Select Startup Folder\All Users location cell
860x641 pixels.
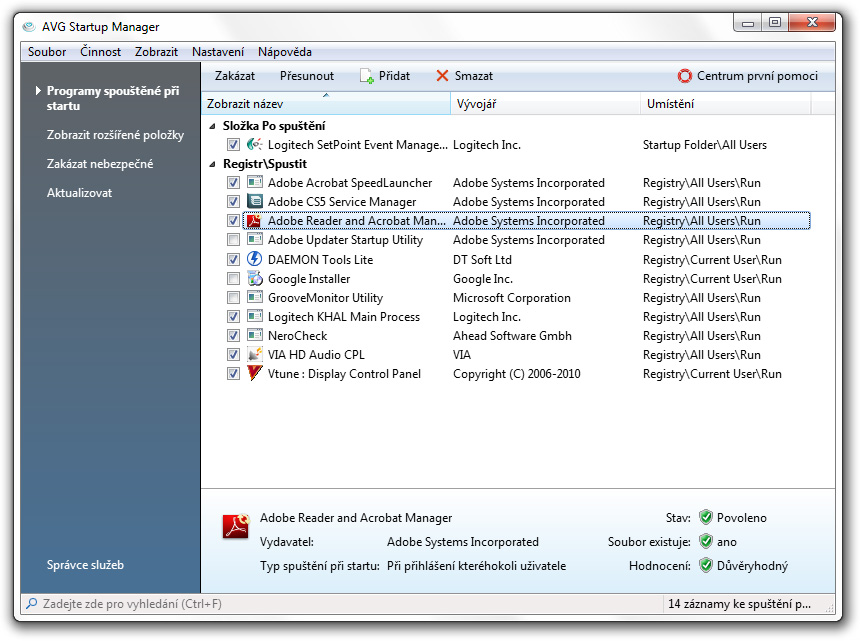click(705, 145)
